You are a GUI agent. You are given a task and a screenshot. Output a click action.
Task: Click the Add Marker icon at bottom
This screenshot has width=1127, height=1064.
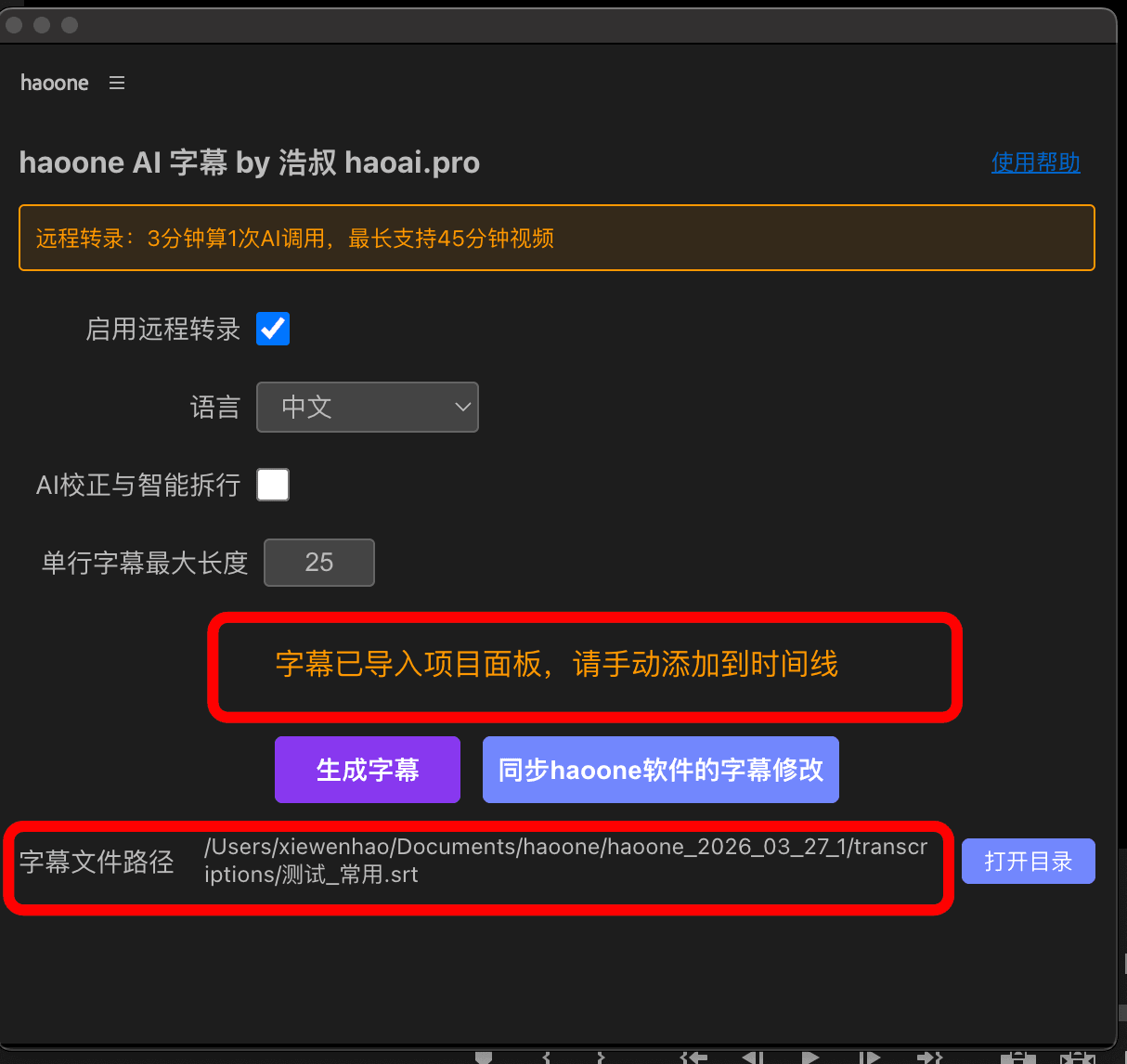[x=483, y=1058]
